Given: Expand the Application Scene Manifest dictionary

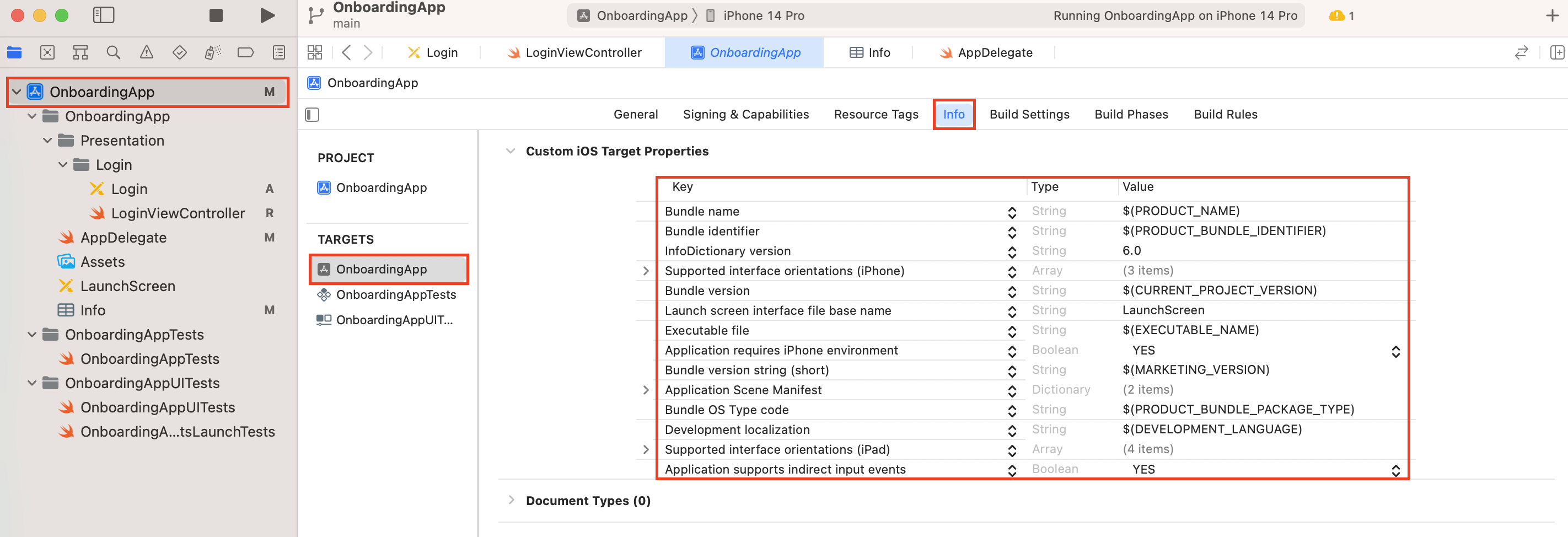Looking at the screenshot, I should [x=646, y=390].
